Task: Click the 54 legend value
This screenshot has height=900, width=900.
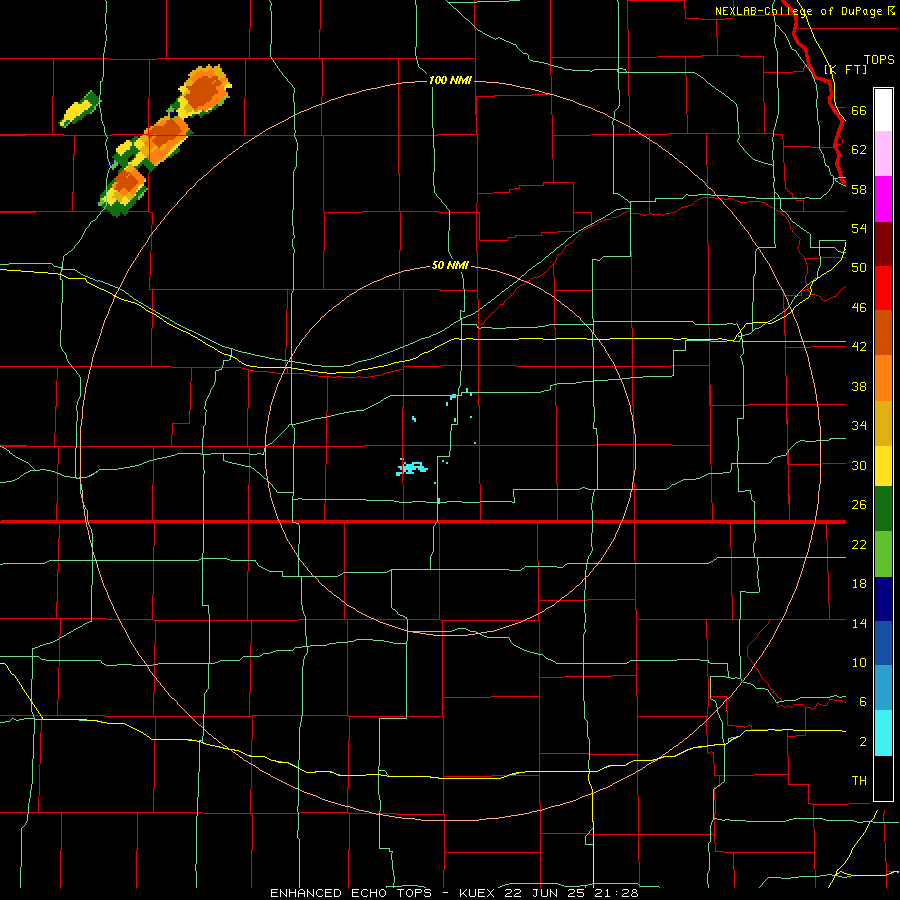Action: pos(859,228)
